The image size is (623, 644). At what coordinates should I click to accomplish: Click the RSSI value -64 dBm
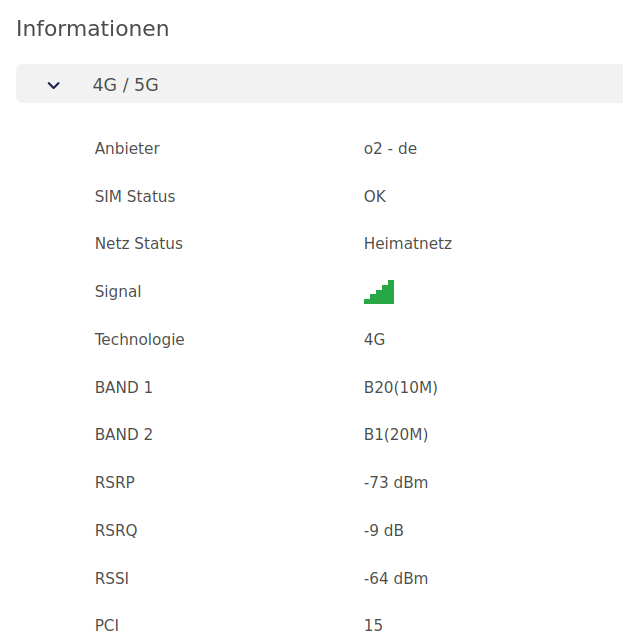coord(396,579)
